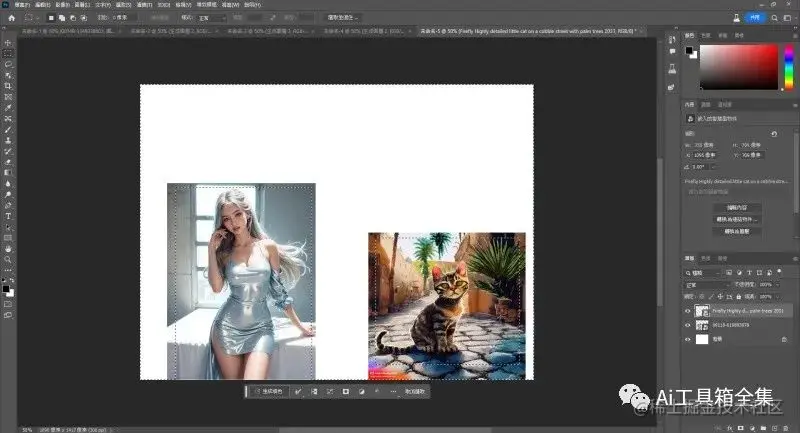
Task: Hide the second layer with numeric name
Action: click(x=687, y=325)
